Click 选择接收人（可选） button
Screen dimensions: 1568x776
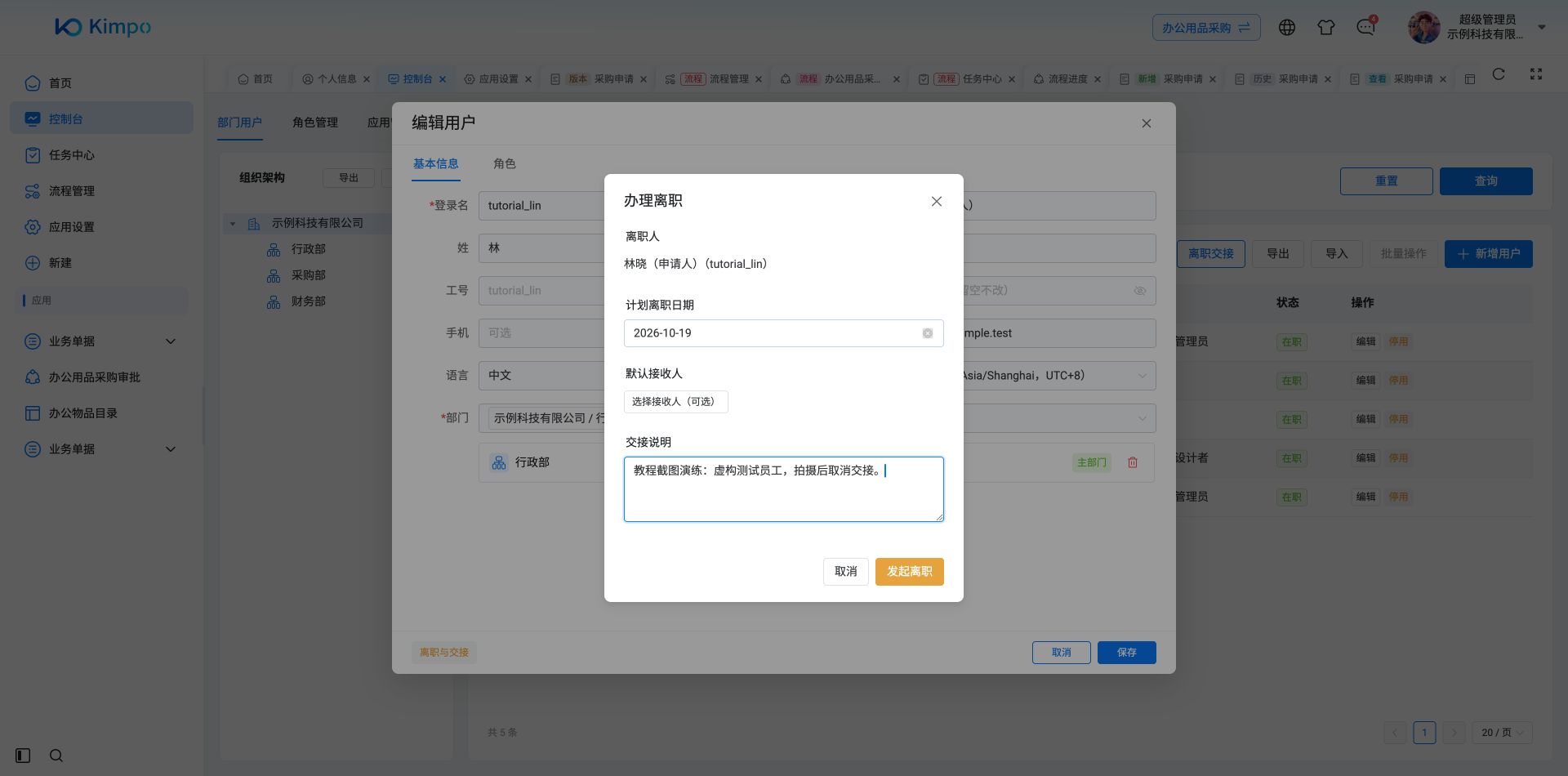pyautogui.click(x=675, y=402)
